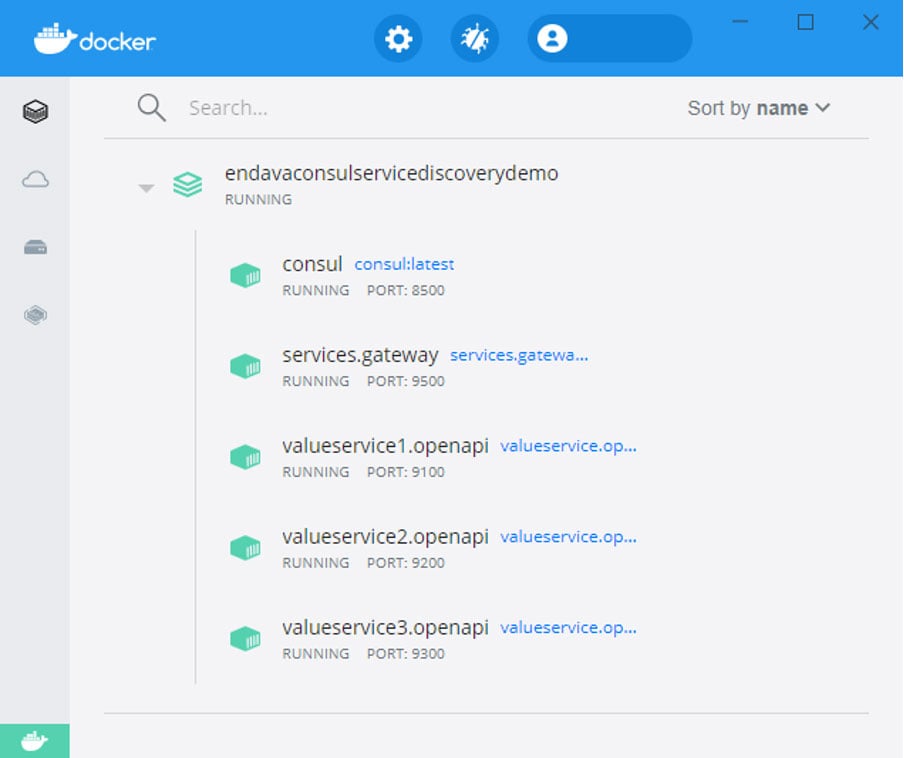Select the Containers sidebar icon
This screenshot has width=904, height=758.
tap(34, 111)
